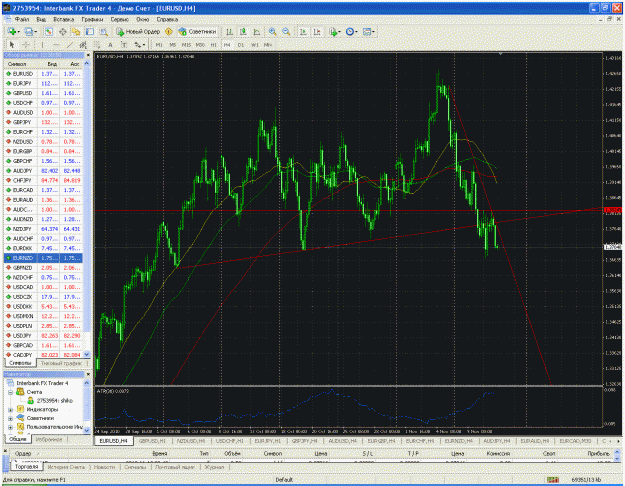This screenshot has height=486, width=625.
Task: Expand the Индикаторы tree node
Action: pyautogui.click(x=10, y=409)
